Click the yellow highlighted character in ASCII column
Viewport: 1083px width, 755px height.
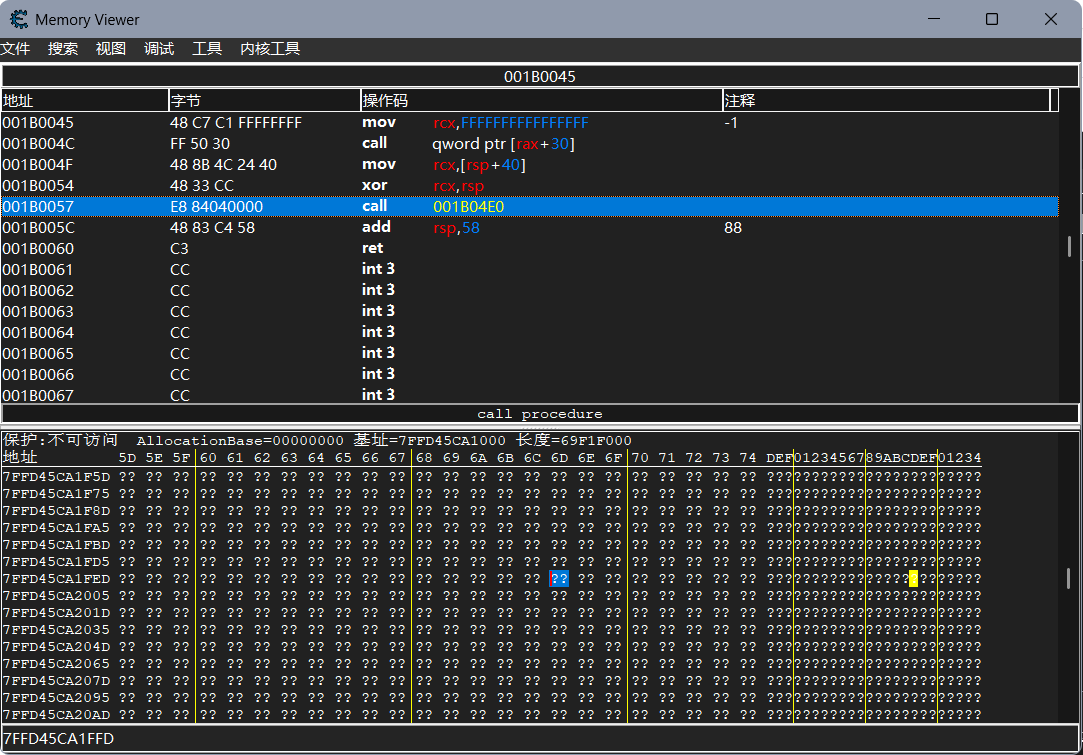click(x=913, y=579)
